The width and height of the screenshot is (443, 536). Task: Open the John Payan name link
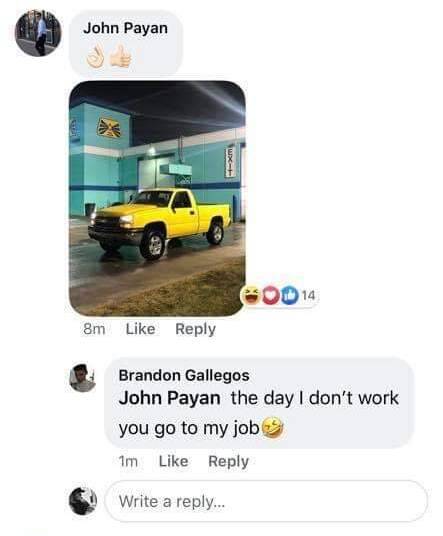tap(125, 28)
